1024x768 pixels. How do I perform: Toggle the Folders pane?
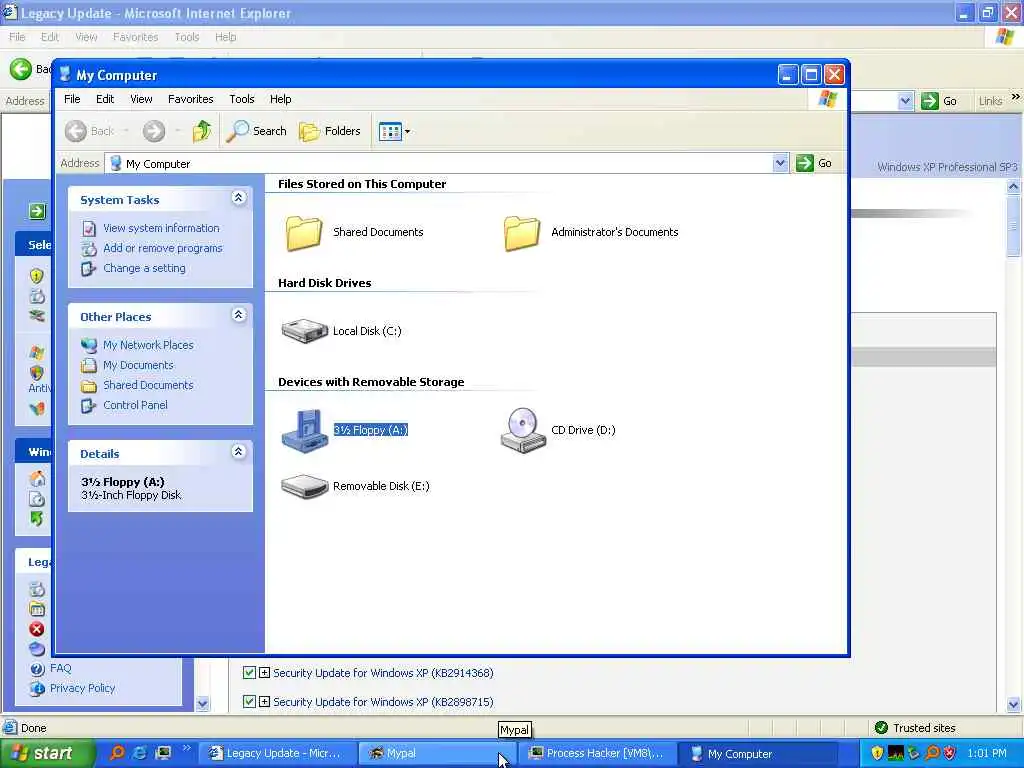click(x=330, y=131)
